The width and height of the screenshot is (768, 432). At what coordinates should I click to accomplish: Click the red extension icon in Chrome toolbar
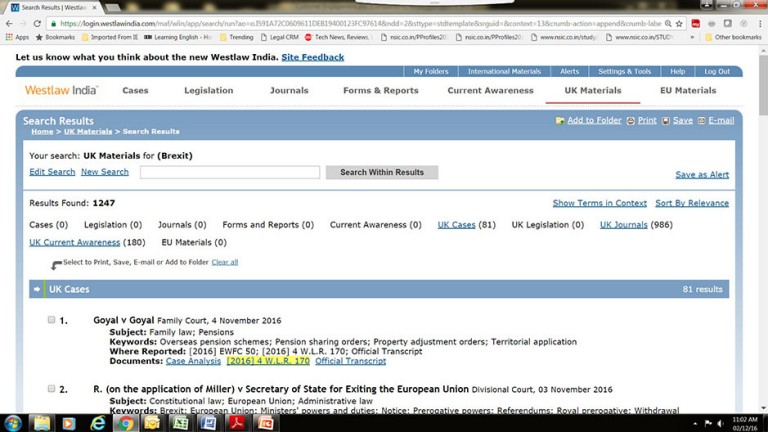[x=696, y=24]
